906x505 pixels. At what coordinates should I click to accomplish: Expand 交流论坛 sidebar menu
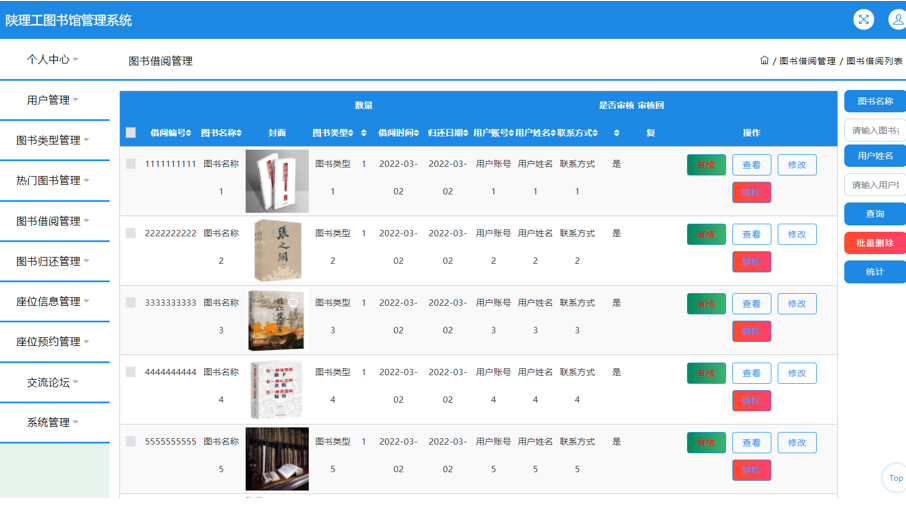coord(53,382)
